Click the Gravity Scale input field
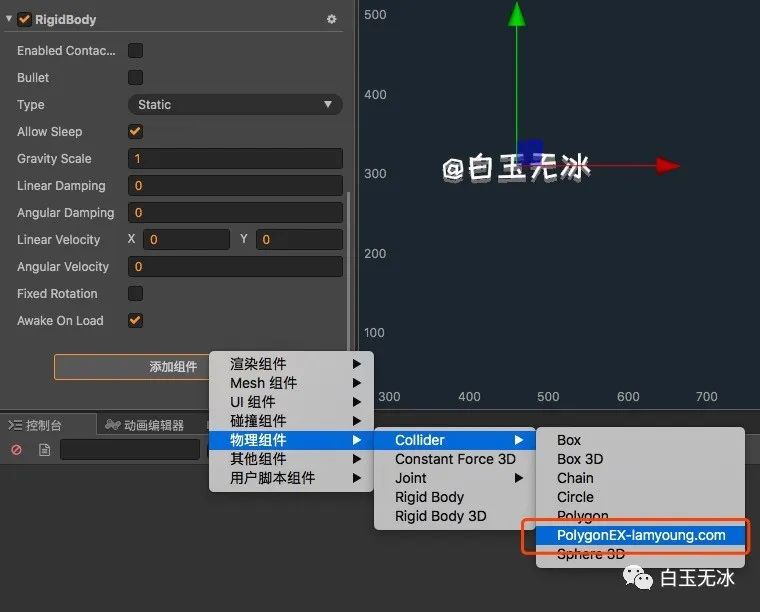This screenshot has width=760, height=612. tap(235, 158)
